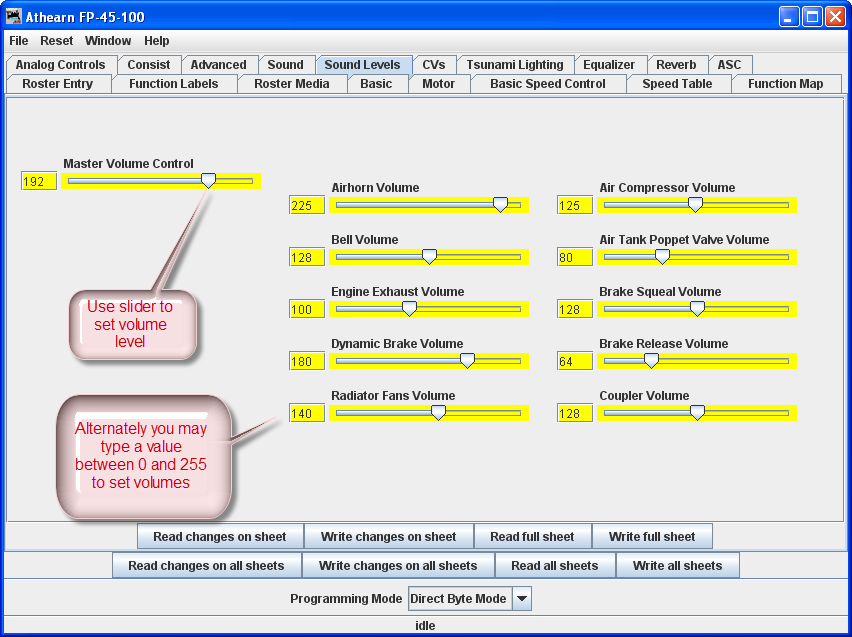Select the Function Map tab
This screenshot has width=852, height=637.
[x=785, y=84]
